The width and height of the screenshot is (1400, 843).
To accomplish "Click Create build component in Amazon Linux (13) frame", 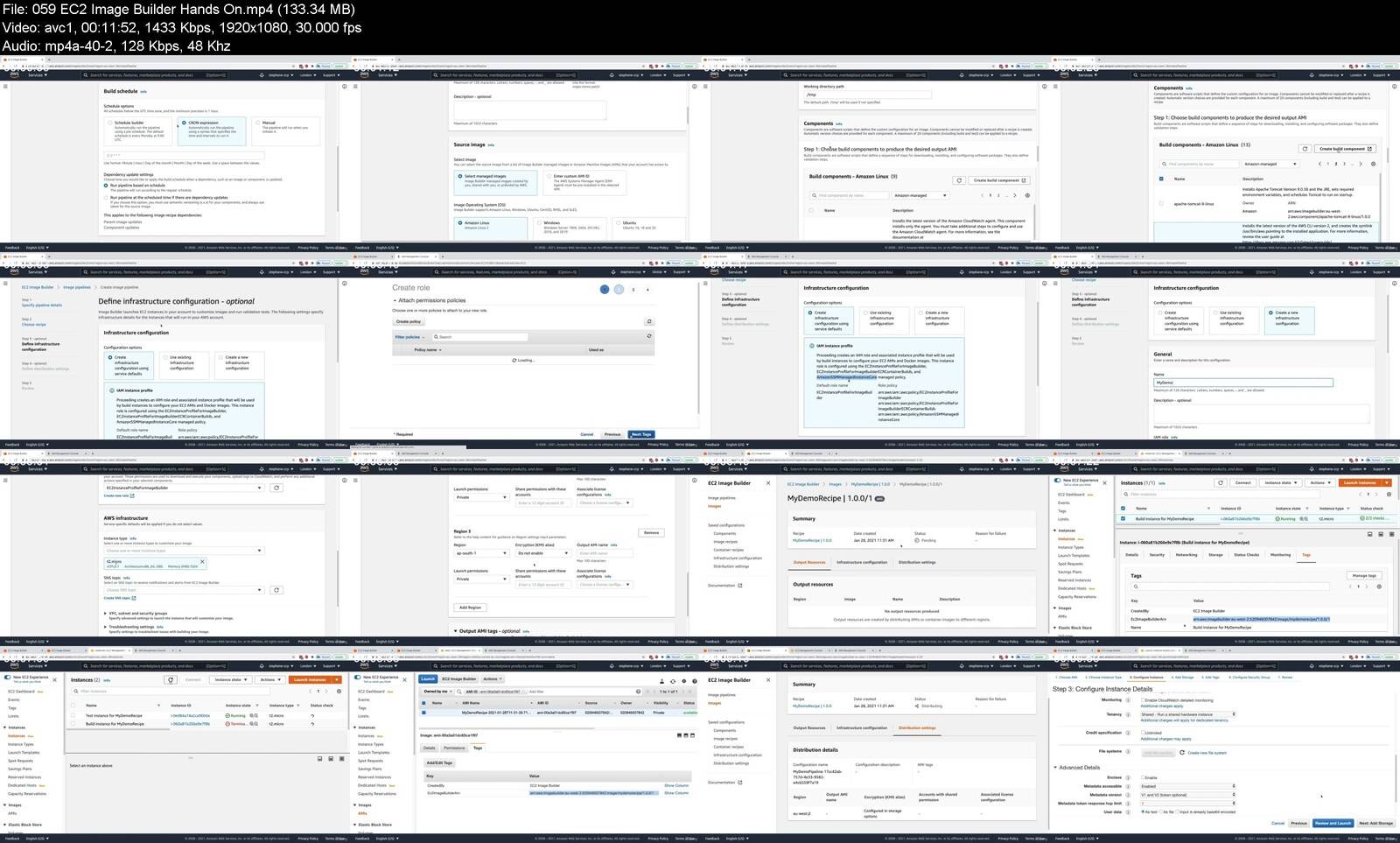I will (x=1346, y=149).
